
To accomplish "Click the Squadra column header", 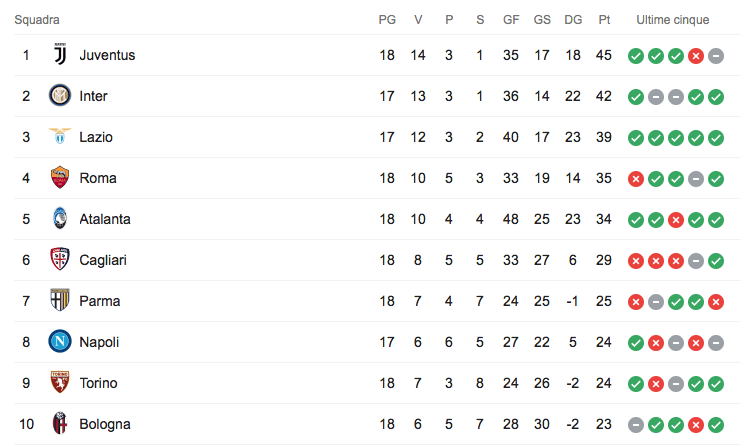I will [x=37, y=20].
